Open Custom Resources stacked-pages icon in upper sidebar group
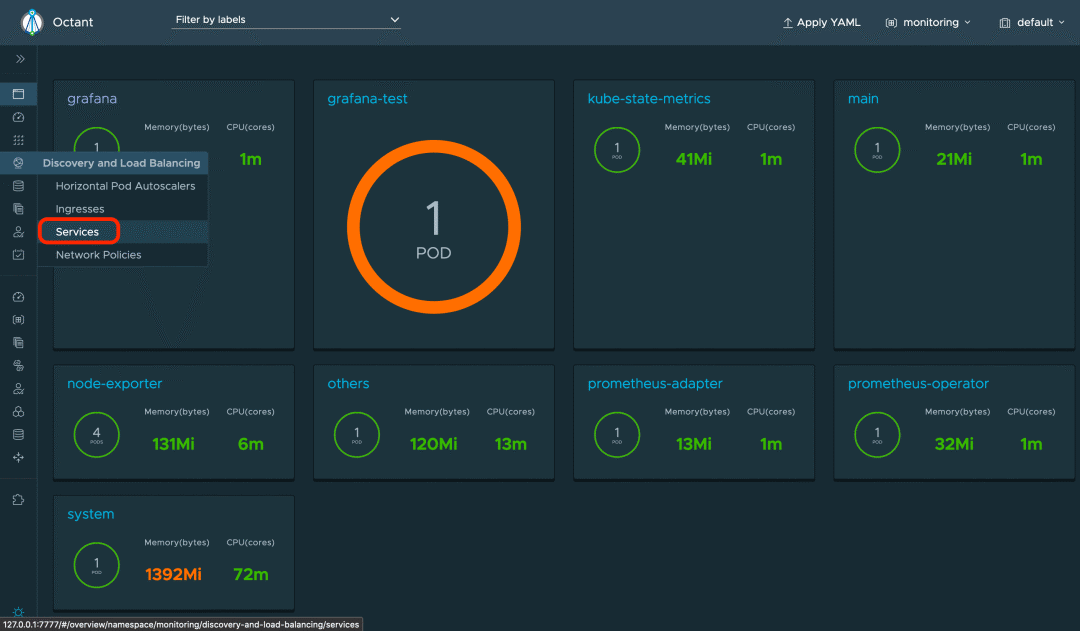This screenshot has width=1080, height=631. point(19,209)
